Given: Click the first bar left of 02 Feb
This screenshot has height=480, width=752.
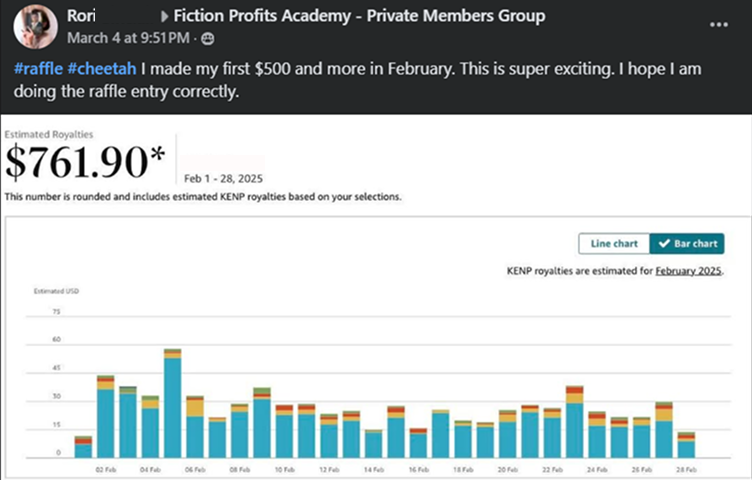Looking at the screenshot, I should [83, 448].
